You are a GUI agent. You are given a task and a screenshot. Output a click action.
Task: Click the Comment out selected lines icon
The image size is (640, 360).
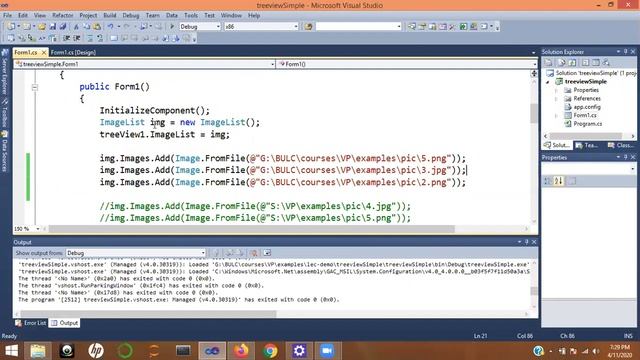coord(89,38)
